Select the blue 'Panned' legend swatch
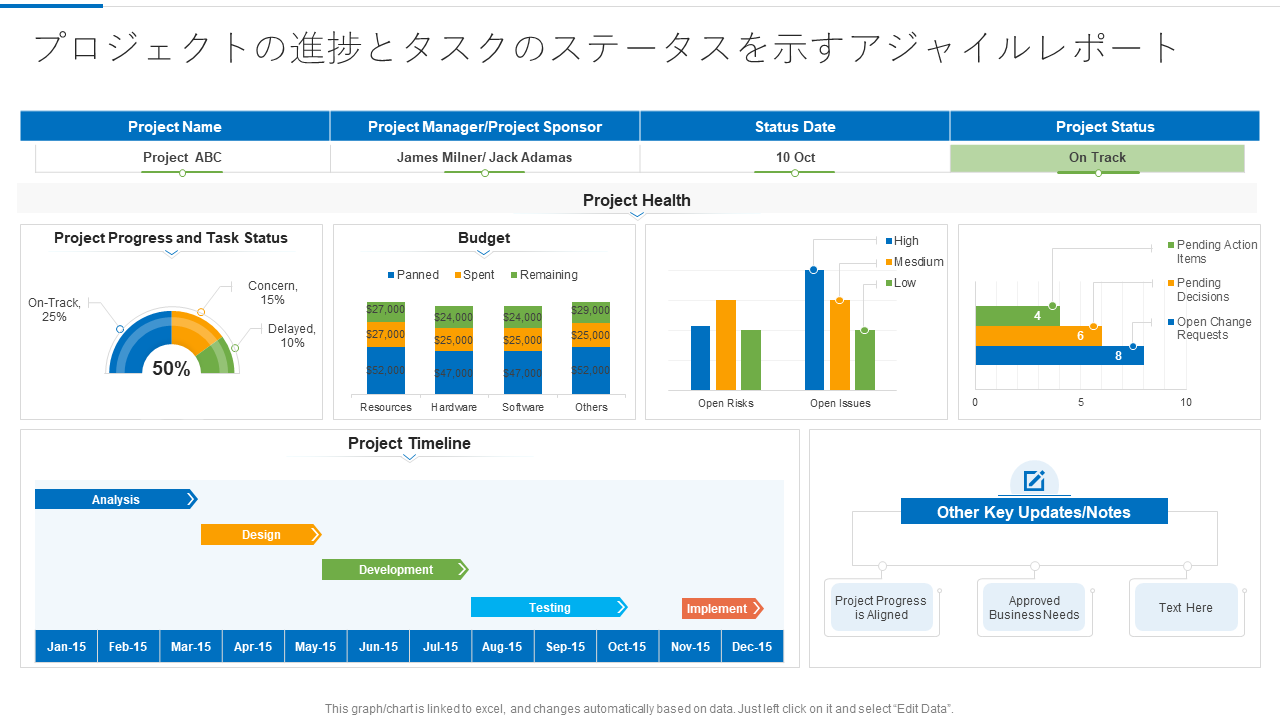The image size is (1280, 720). point(391,275)
